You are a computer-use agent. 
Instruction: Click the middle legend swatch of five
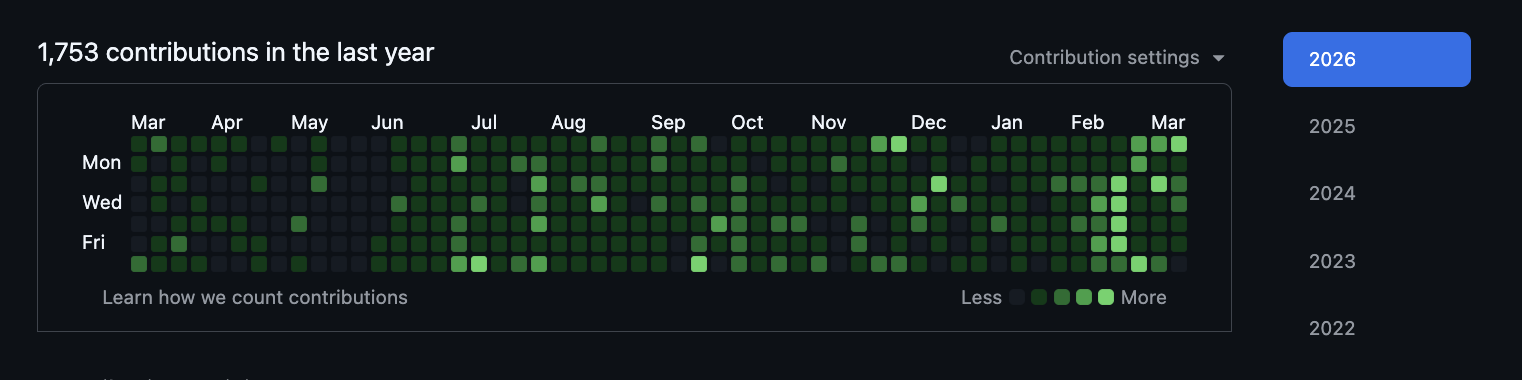tap(1061, 297)
